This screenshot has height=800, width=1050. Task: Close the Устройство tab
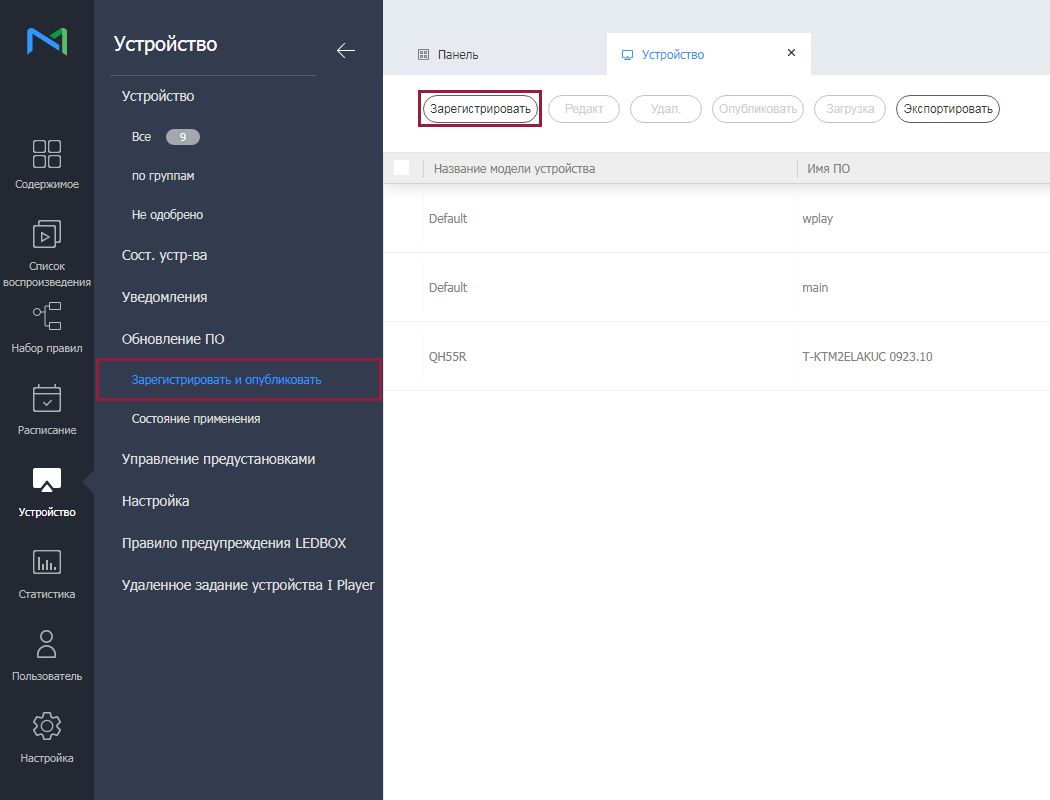(791, 53)
